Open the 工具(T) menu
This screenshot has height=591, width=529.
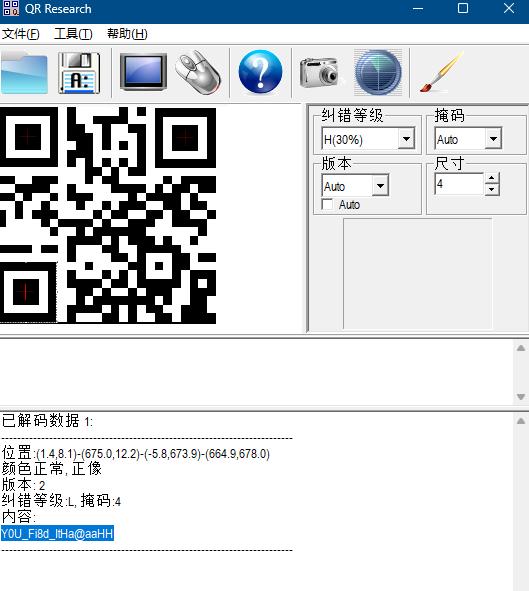click(x=73, y=34)
